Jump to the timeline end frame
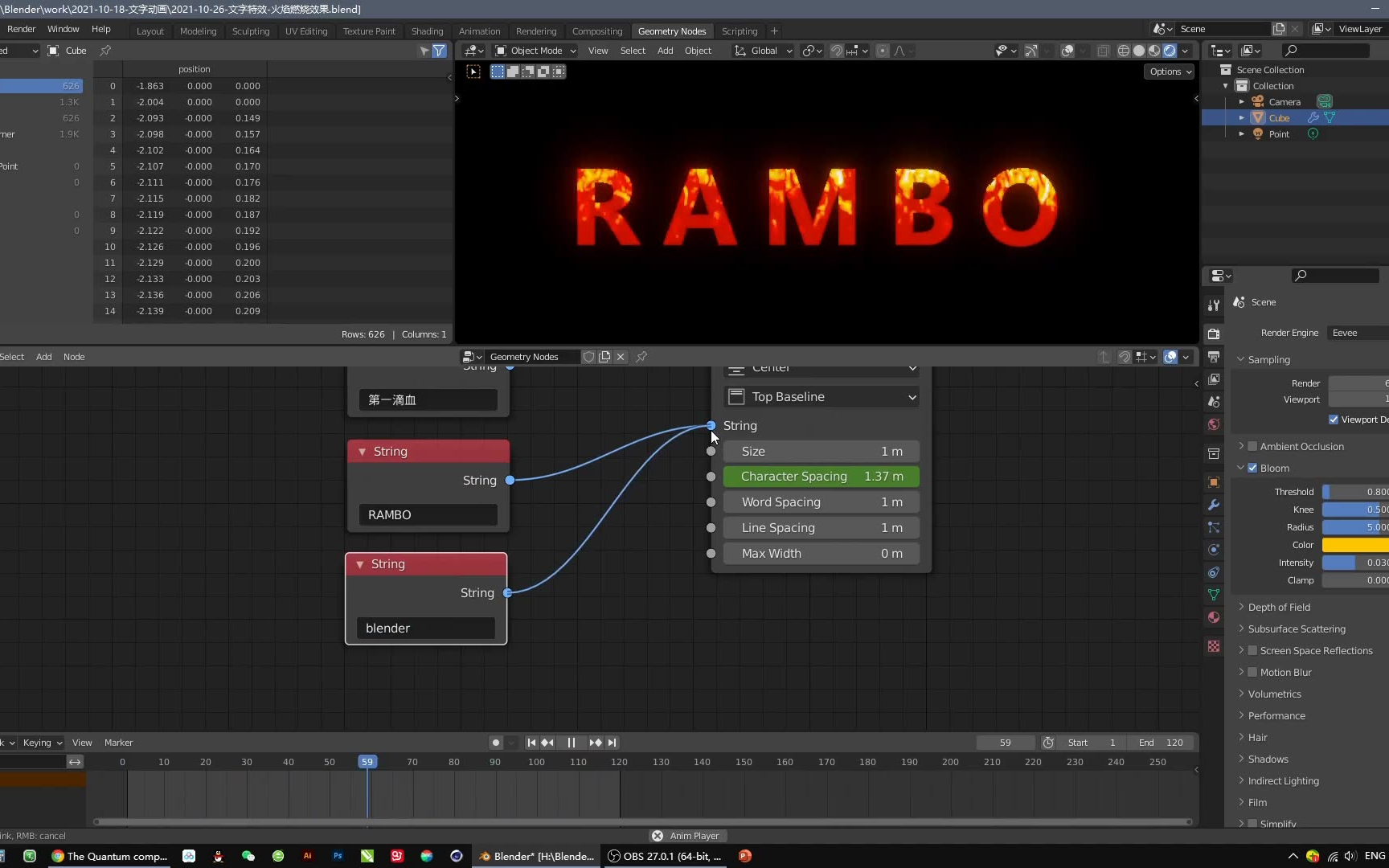 tap(613, 743)
